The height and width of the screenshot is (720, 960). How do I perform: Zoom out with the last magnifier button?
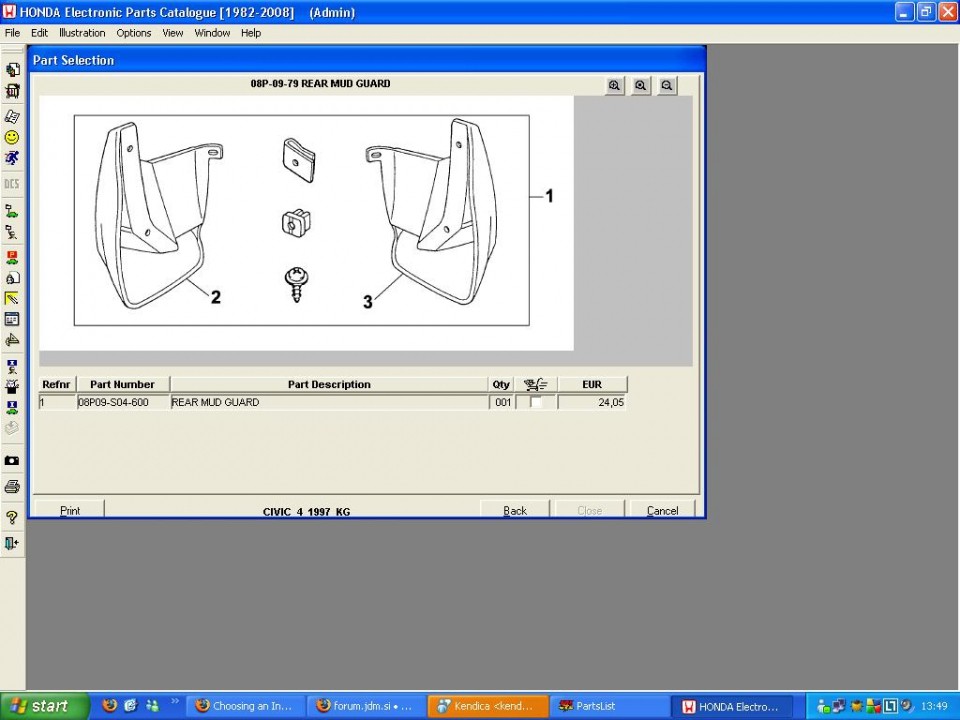tap(667, 86)
